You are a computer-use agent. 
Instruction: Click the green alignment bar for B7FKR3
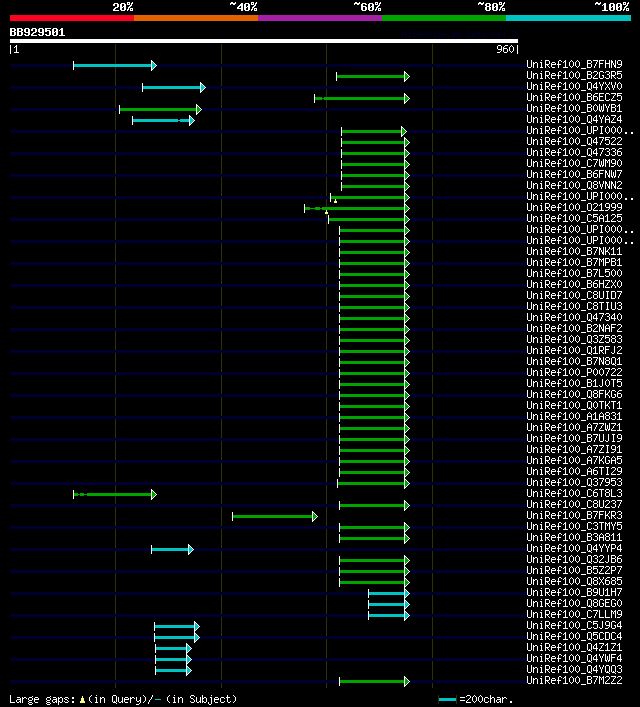point(275,517)
